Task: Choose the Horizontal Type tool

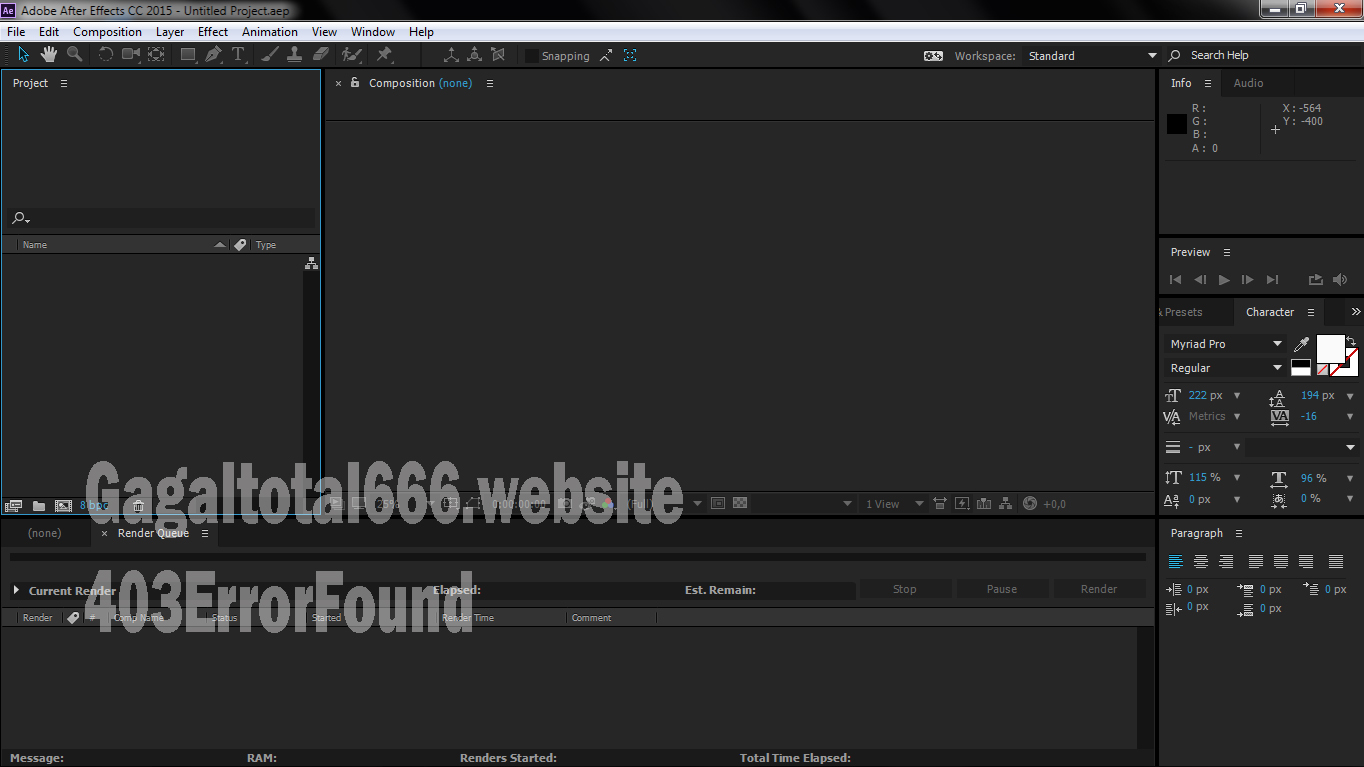Action: point(238,55)
